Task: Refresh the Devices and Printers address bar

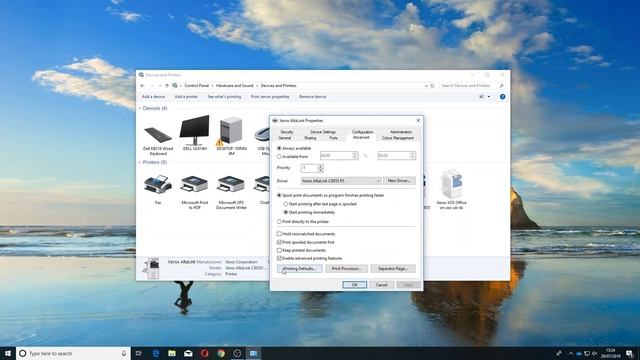Action: coord(433,86)
